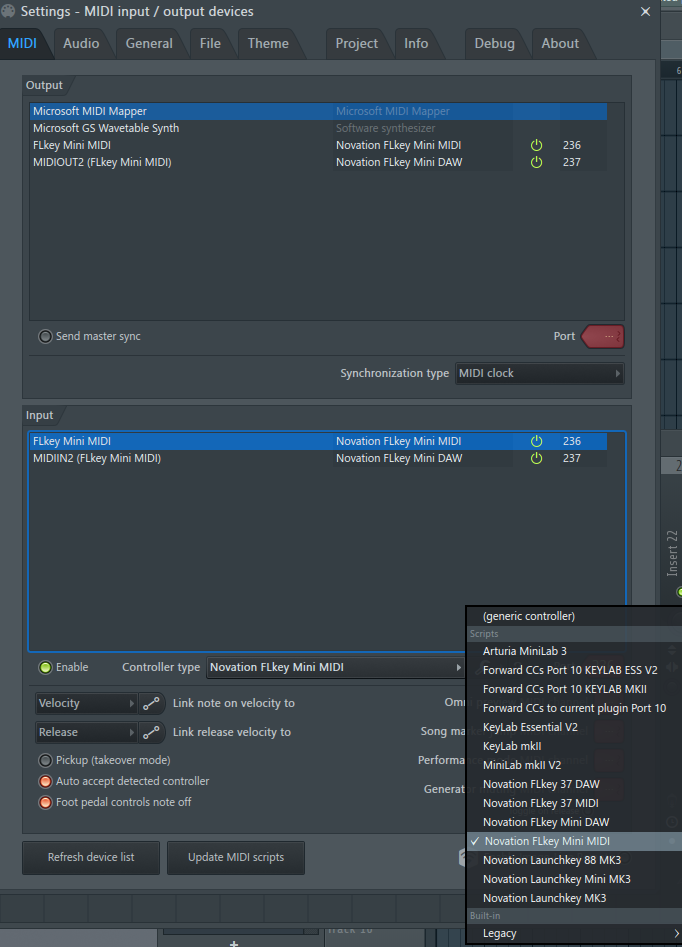682x947 pixels.
Task: Enable Send master sync option
Action: coord(45,336)
